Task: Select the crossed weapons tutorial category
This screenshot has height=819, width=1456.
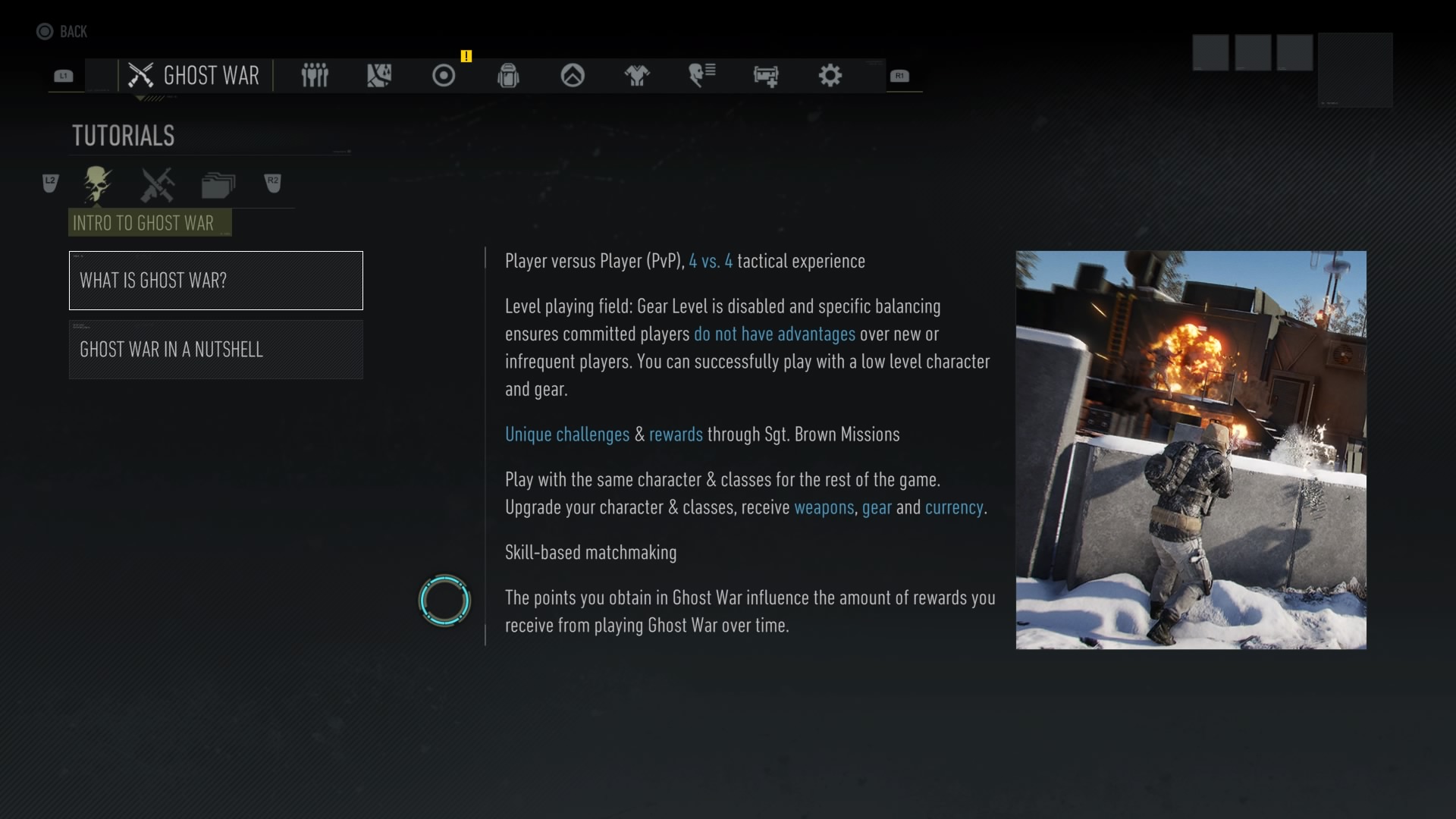Action: click(158, 184)
